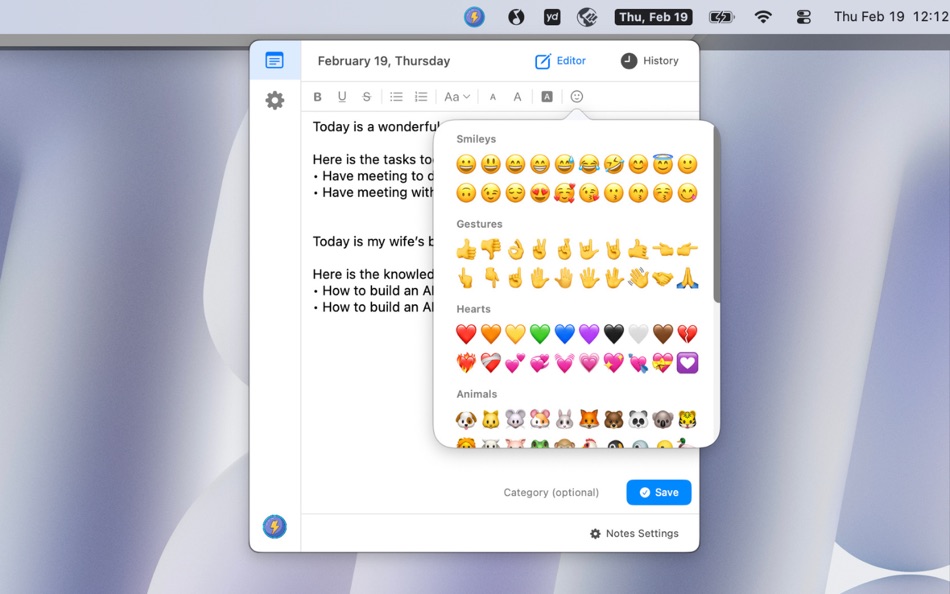
Task: Insert a bulleted list
Action: [x=396, y=96]
